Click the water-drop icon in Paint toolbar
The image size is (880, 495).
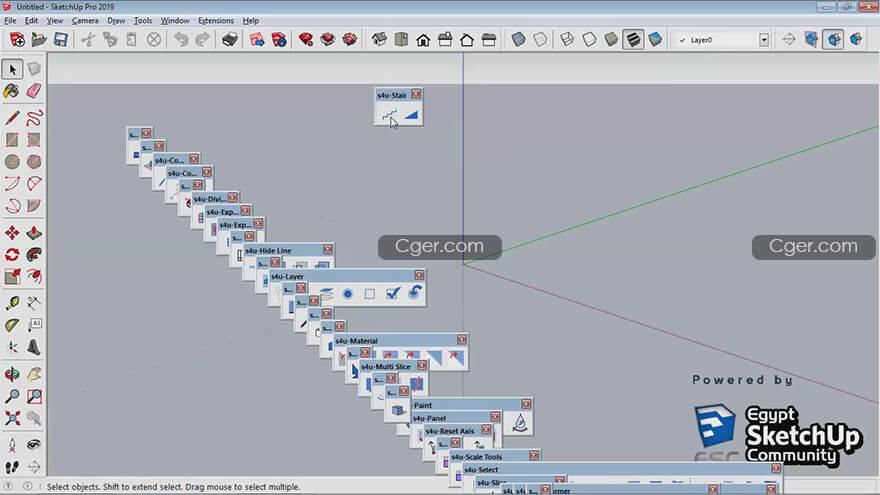tap(520, 423)
